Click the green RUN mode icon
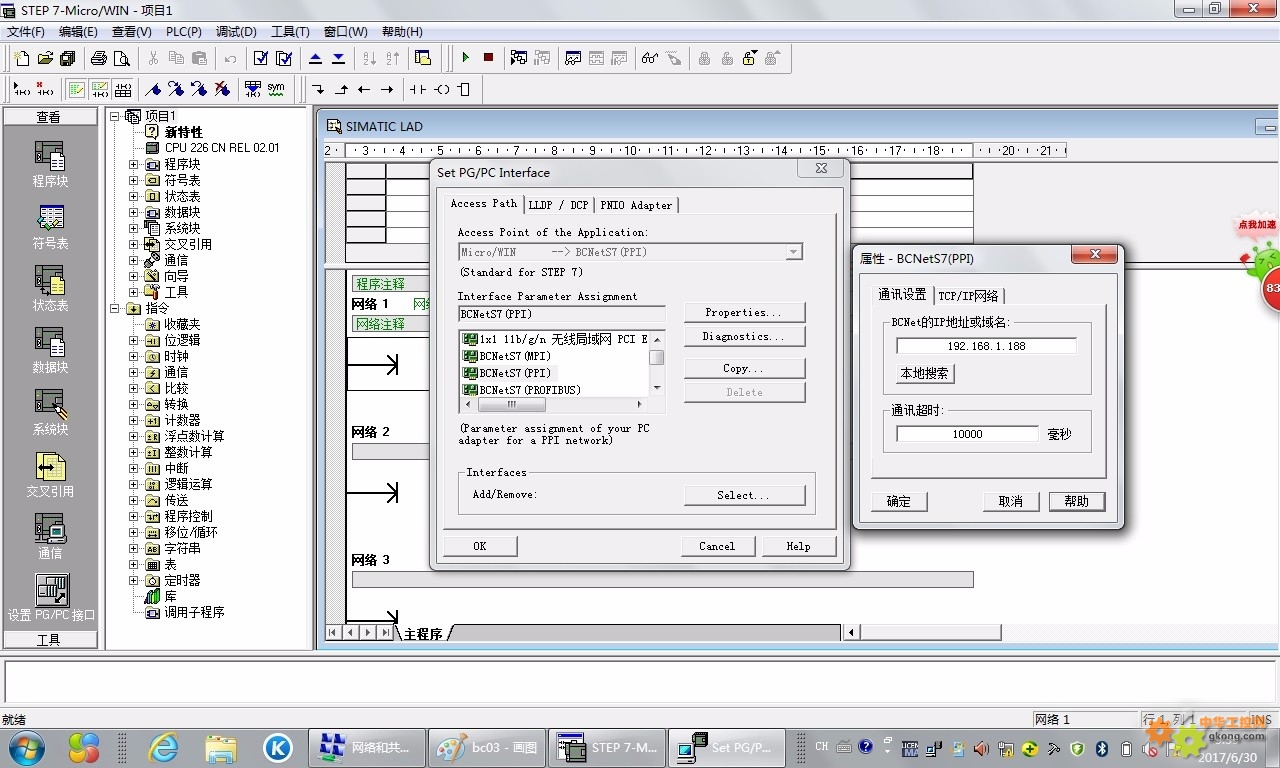The image size is (1280, 768). (465, 58)
